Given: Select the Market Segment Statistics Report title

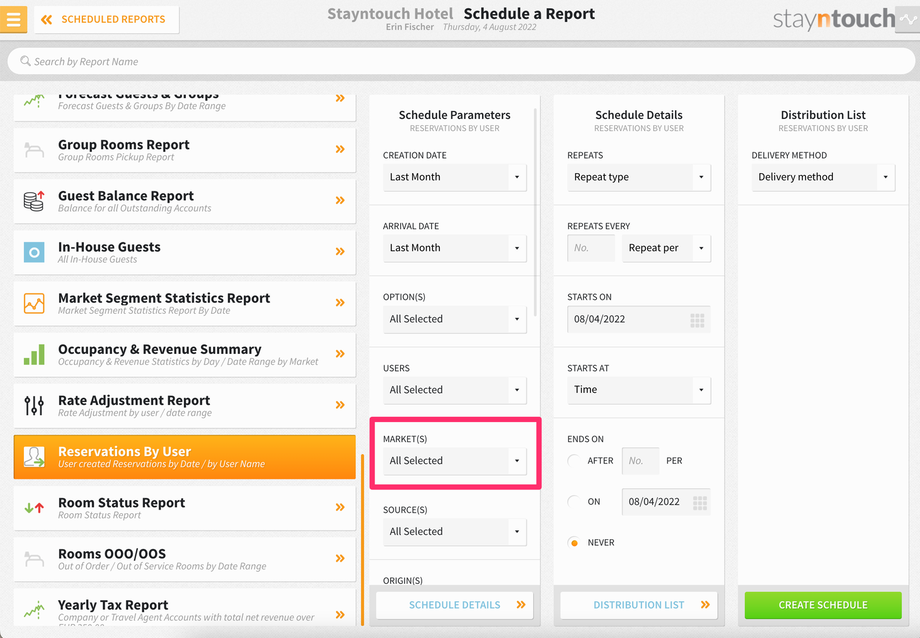Looking at the screenshot, I should pos(164,298).
